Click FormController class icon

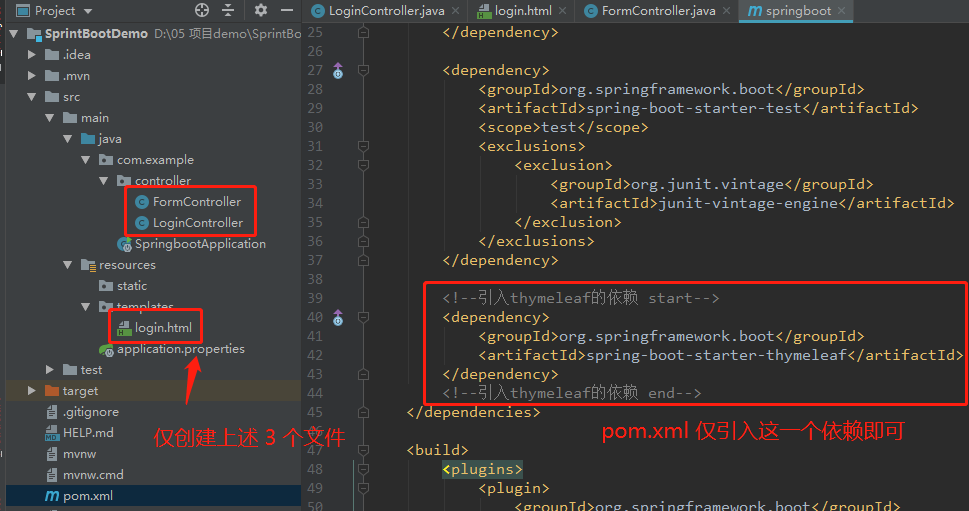[142, 202]
